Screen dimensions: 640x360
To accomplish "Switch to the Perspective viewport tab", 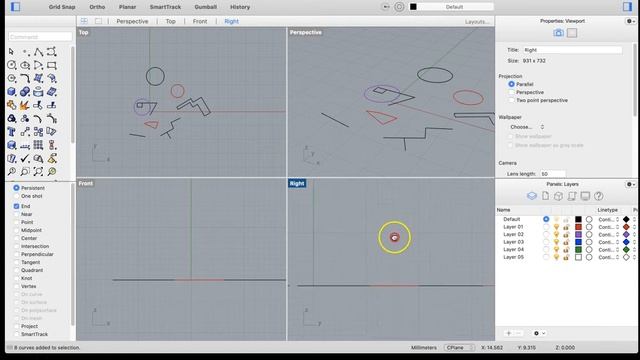I will pyautogui.click(x=132, y=21).
